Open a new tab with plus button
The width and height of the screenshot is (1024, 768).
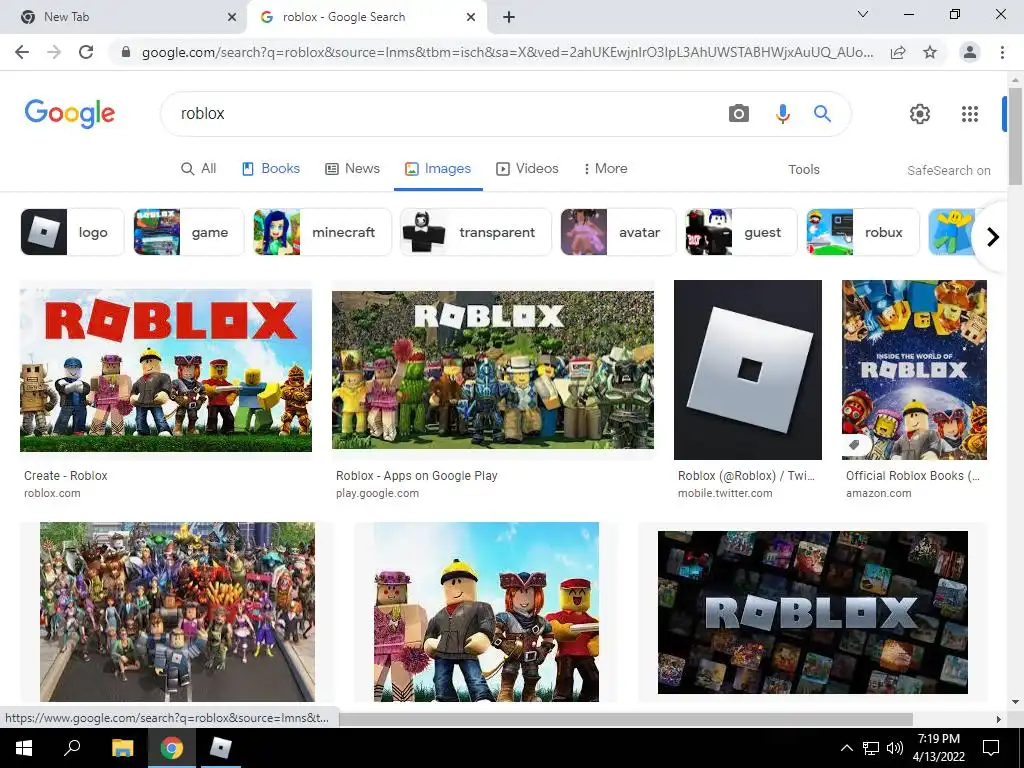509,17
